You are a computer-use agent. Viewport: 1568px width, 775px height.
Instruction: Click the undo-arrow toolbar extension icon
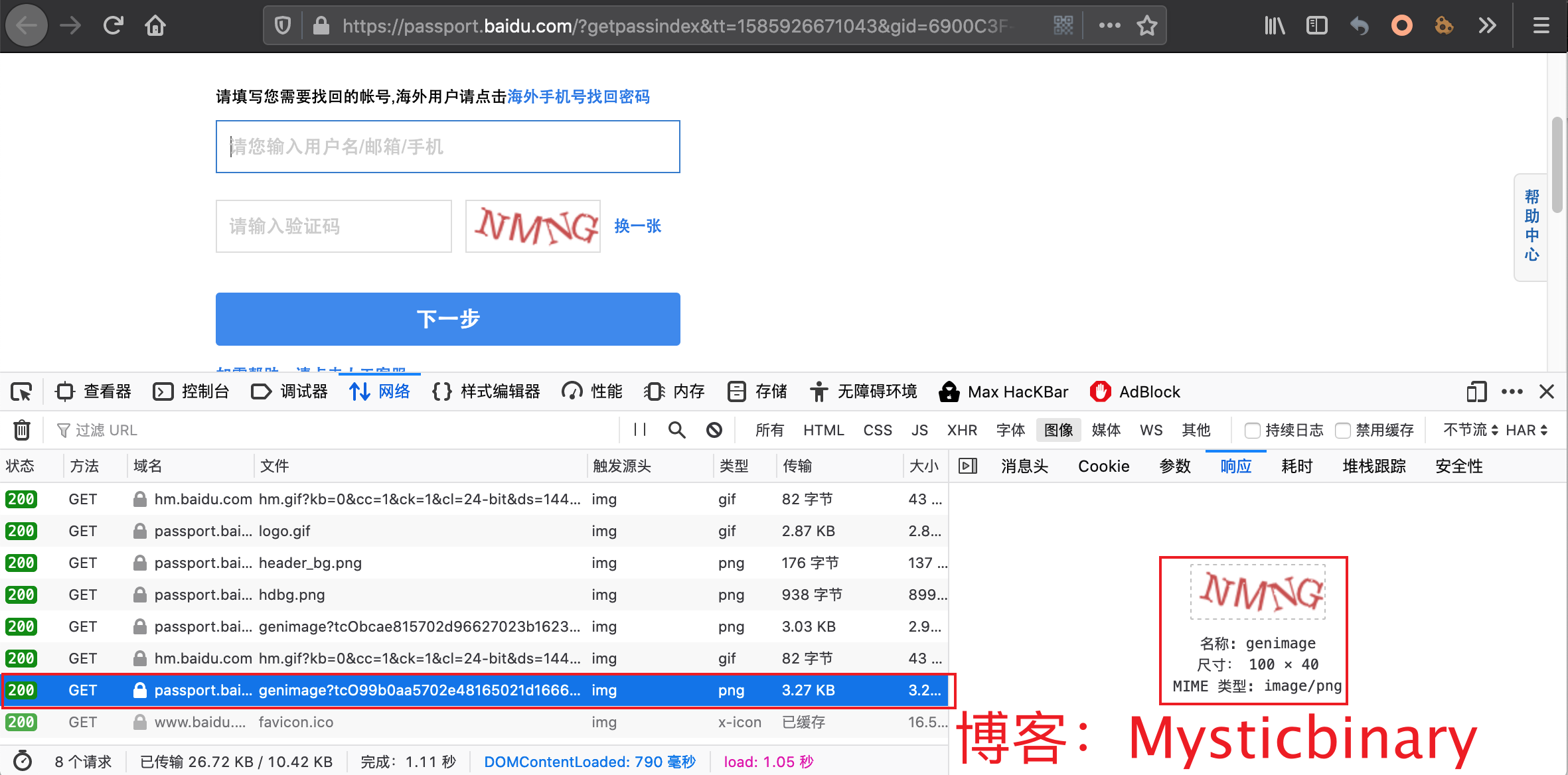click(1359, 26)
